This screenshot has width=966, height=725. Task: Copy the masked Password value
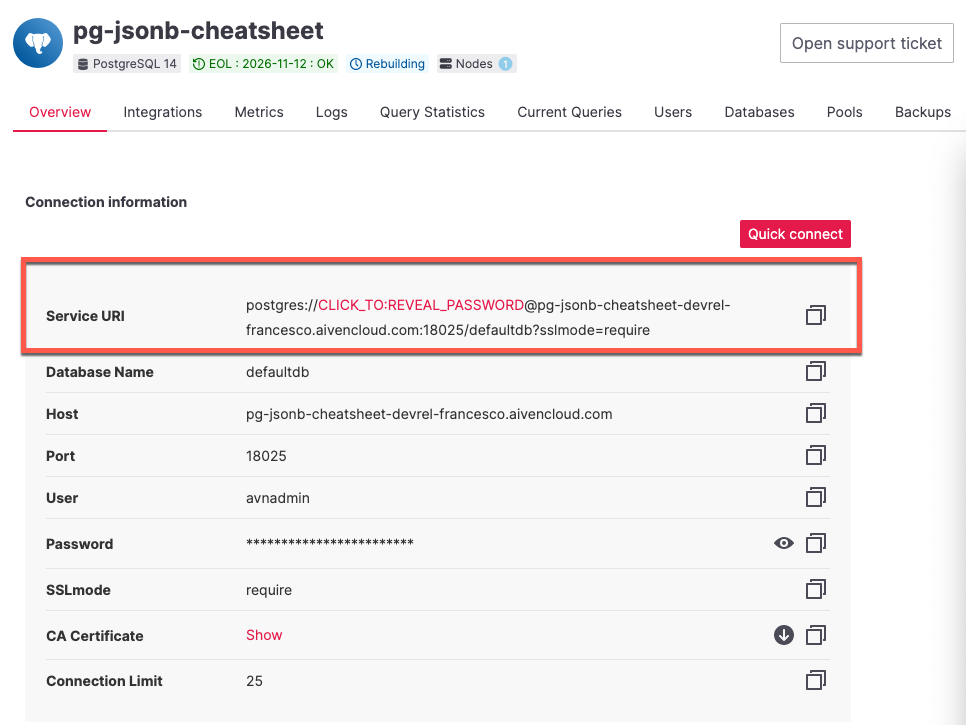point(816,543)
